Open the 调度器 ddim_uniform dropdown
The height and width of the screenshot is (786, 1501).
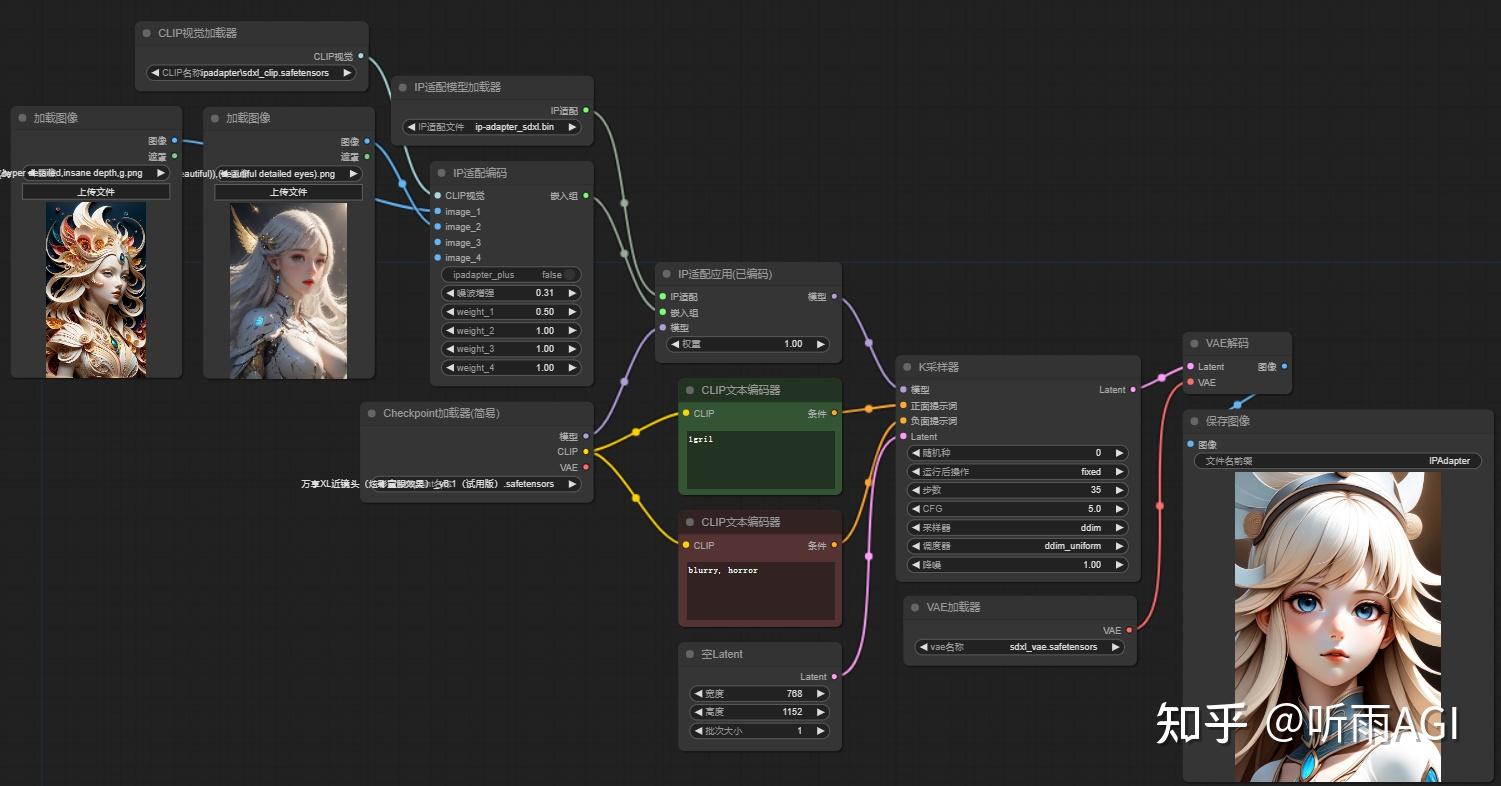pyautogui.click(x=1018, y=546)
